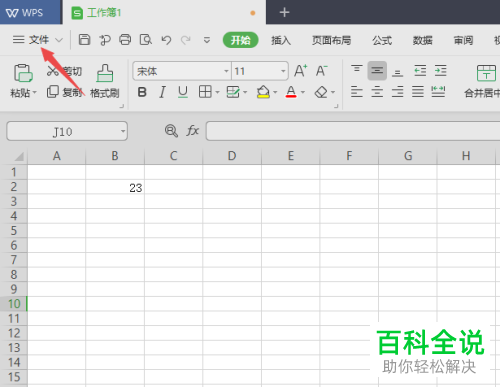Switch to the 工作簿1 document tab
Viewport: 500px width, 387px height.
click(x=164, y=13)
